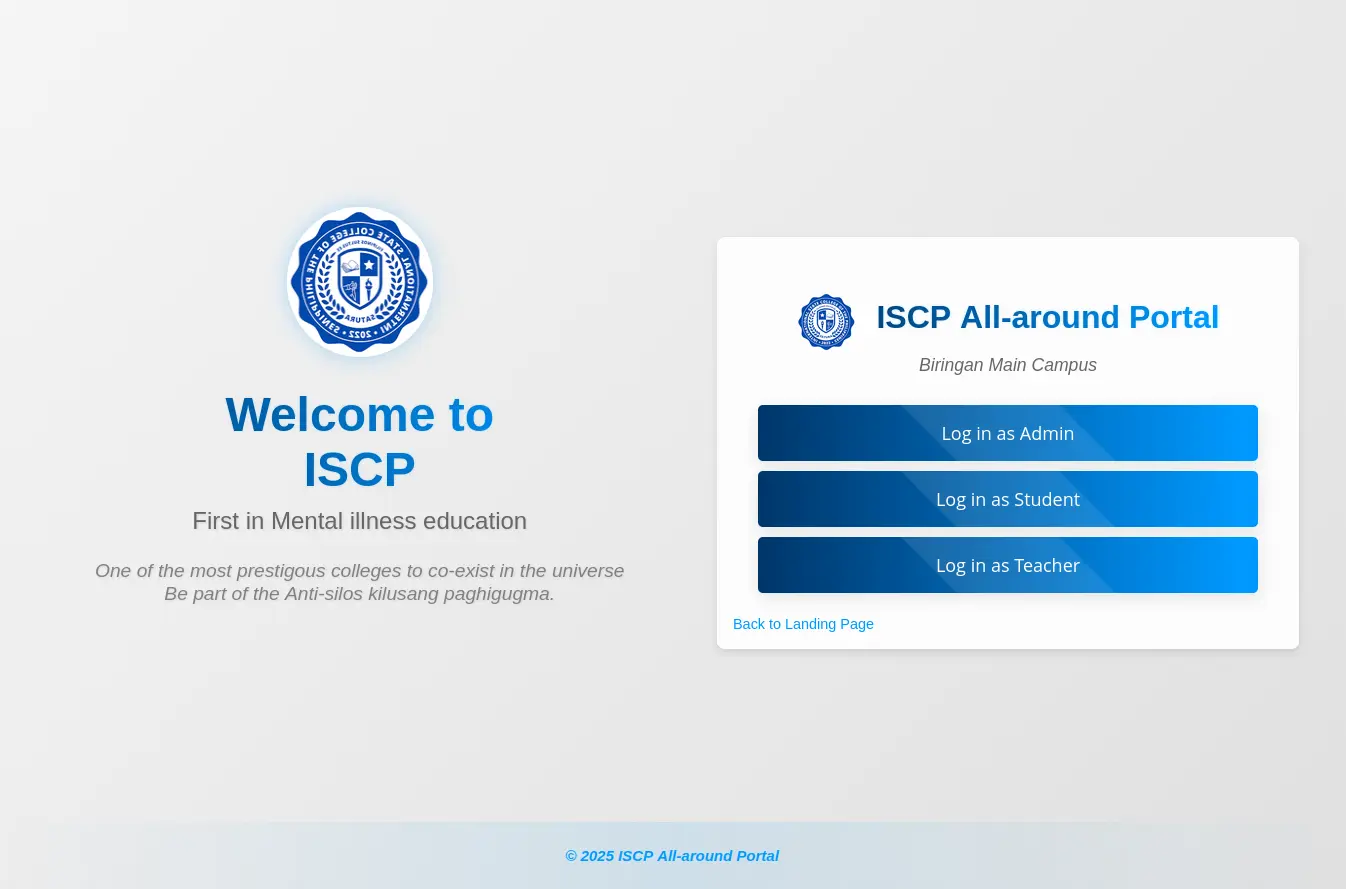This screenshot has width=1346, height=889.
Task: Select the Biringan Main Campus subtitle
Action: [x=1007, y=365]
